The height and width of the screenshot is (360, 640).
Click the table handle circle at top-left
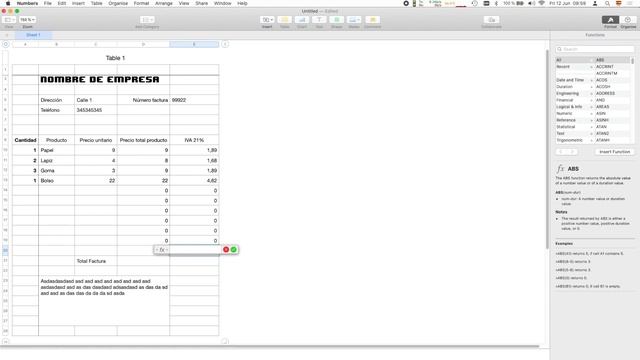[x=6, y=44]
